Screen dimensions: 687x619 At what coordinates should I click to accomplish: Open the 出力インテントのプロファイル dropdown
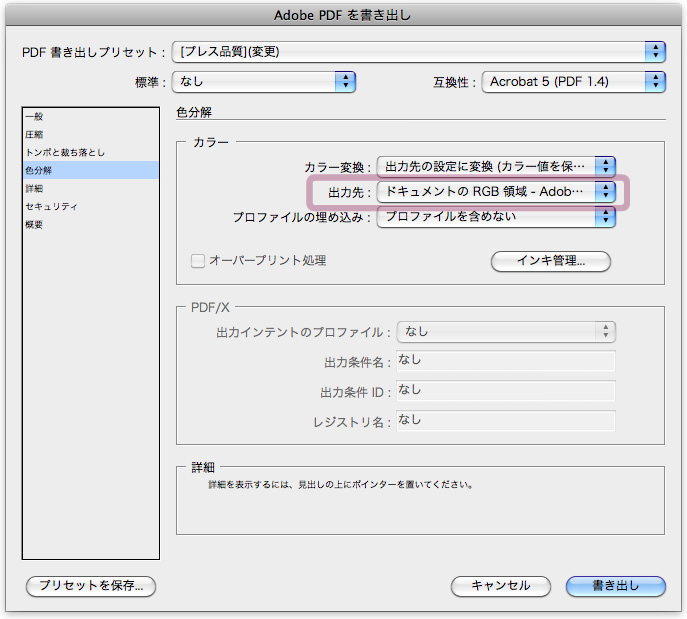click(506, 332)
